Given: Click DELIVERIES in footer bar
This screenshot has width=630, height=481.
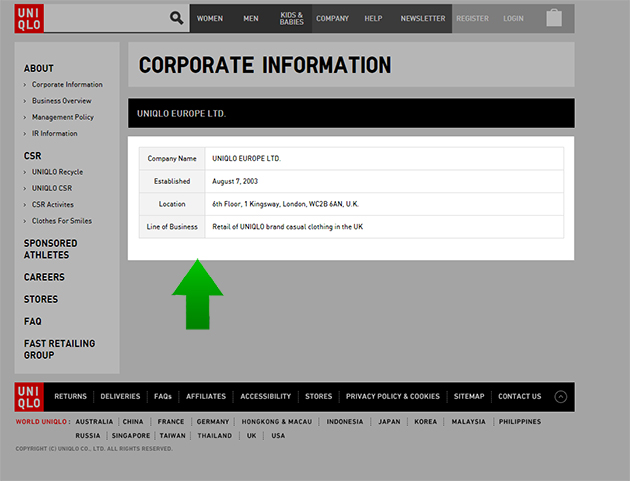Looking at the screenshot, I should pyautogui.click(x=120, y=397).
